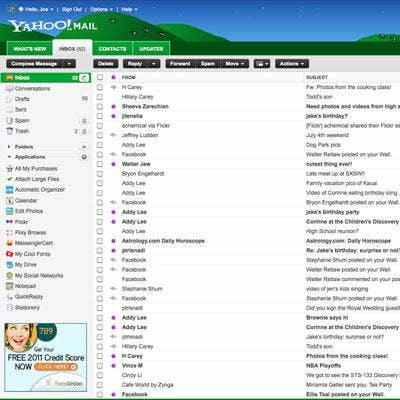Refresh the Inbox folder

[85, 78]
